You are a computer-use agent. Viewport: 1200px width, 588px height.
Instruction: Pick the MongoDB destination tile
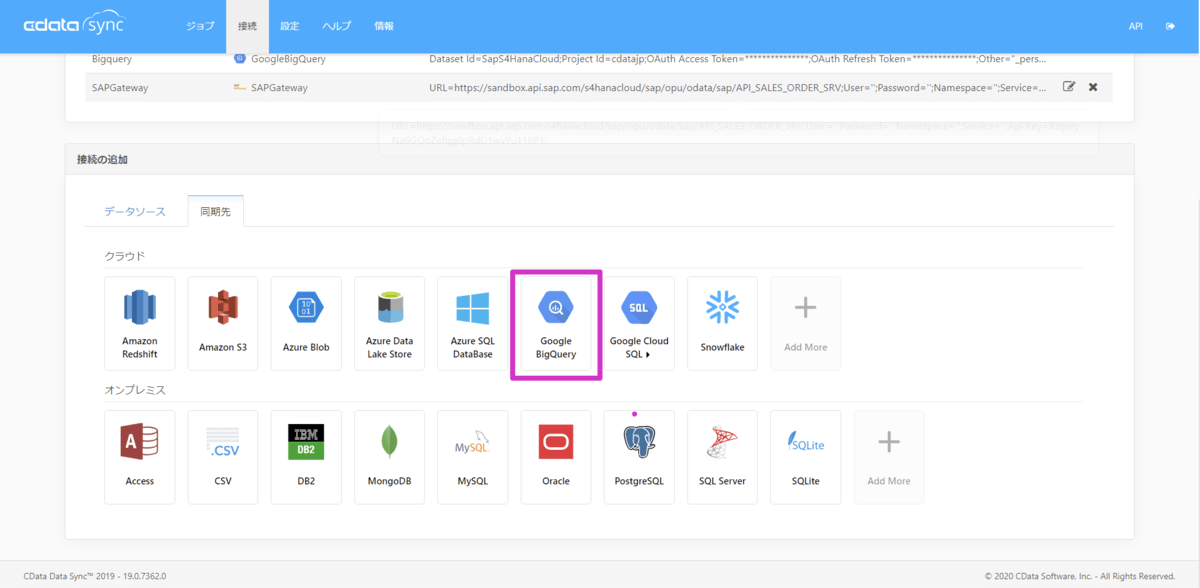(389, 457)
